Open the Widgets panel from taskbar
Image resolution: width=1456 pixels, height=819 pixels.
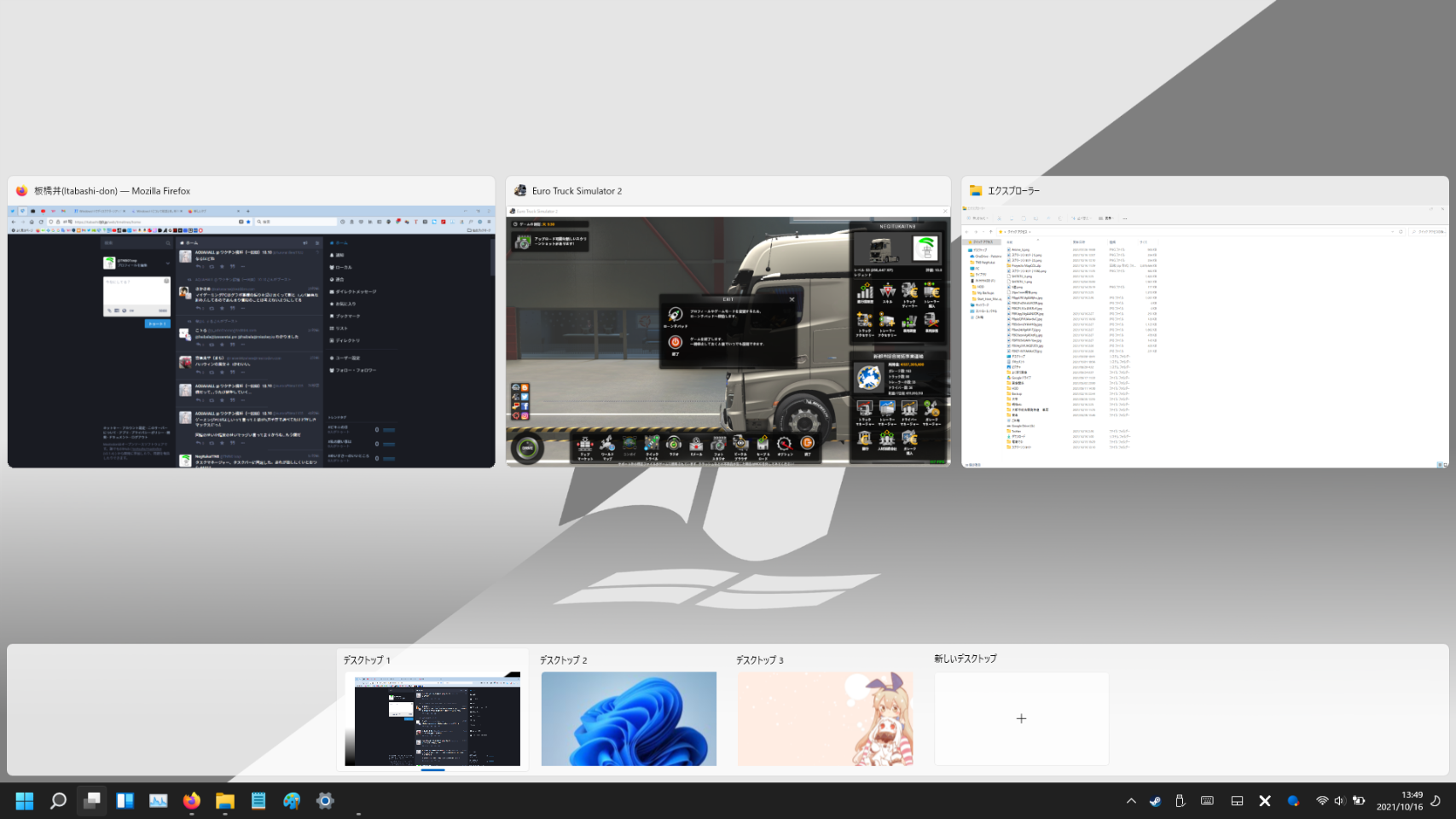click(125, 800)
